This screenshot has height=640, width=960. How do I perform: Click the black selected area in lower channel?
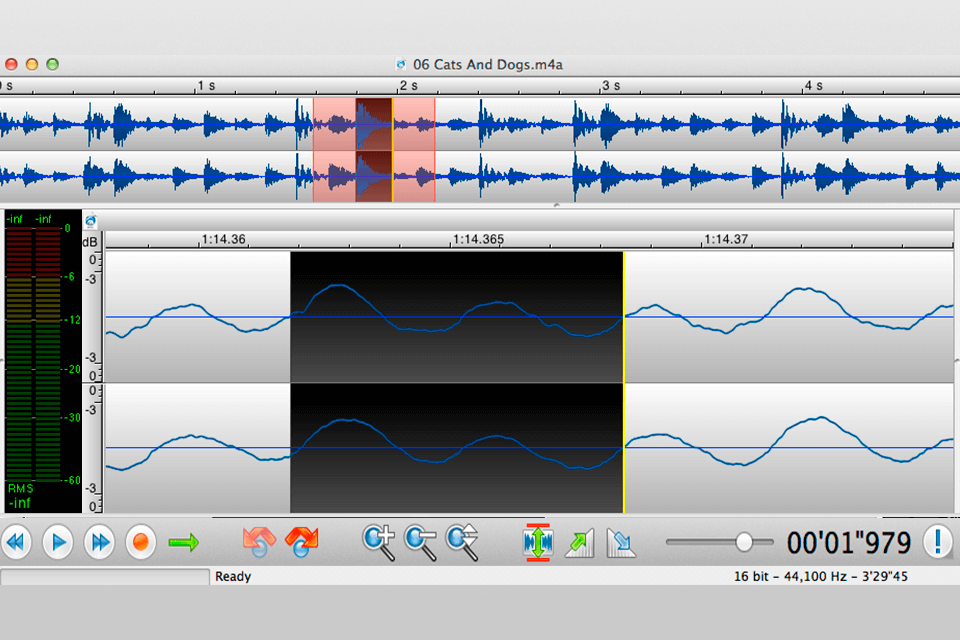(457, 448)
